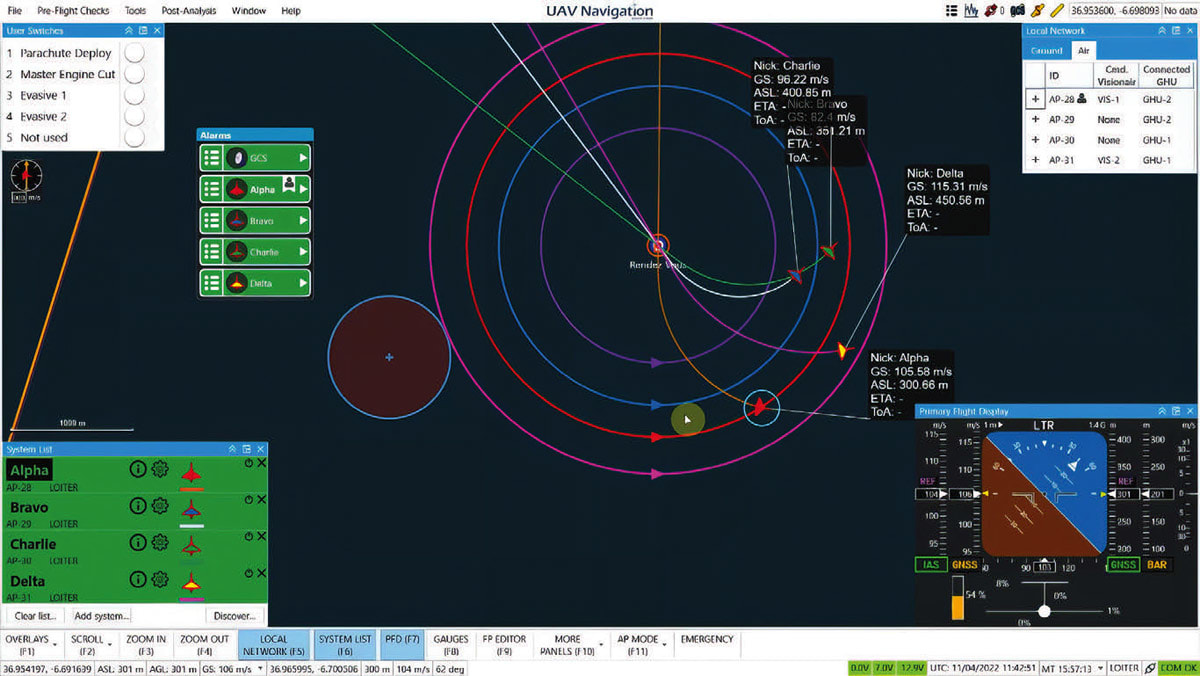Screen dimensions: 1200x676
Task: Click the orange 54% throttle bar
Action: click(x=956, y=598)
